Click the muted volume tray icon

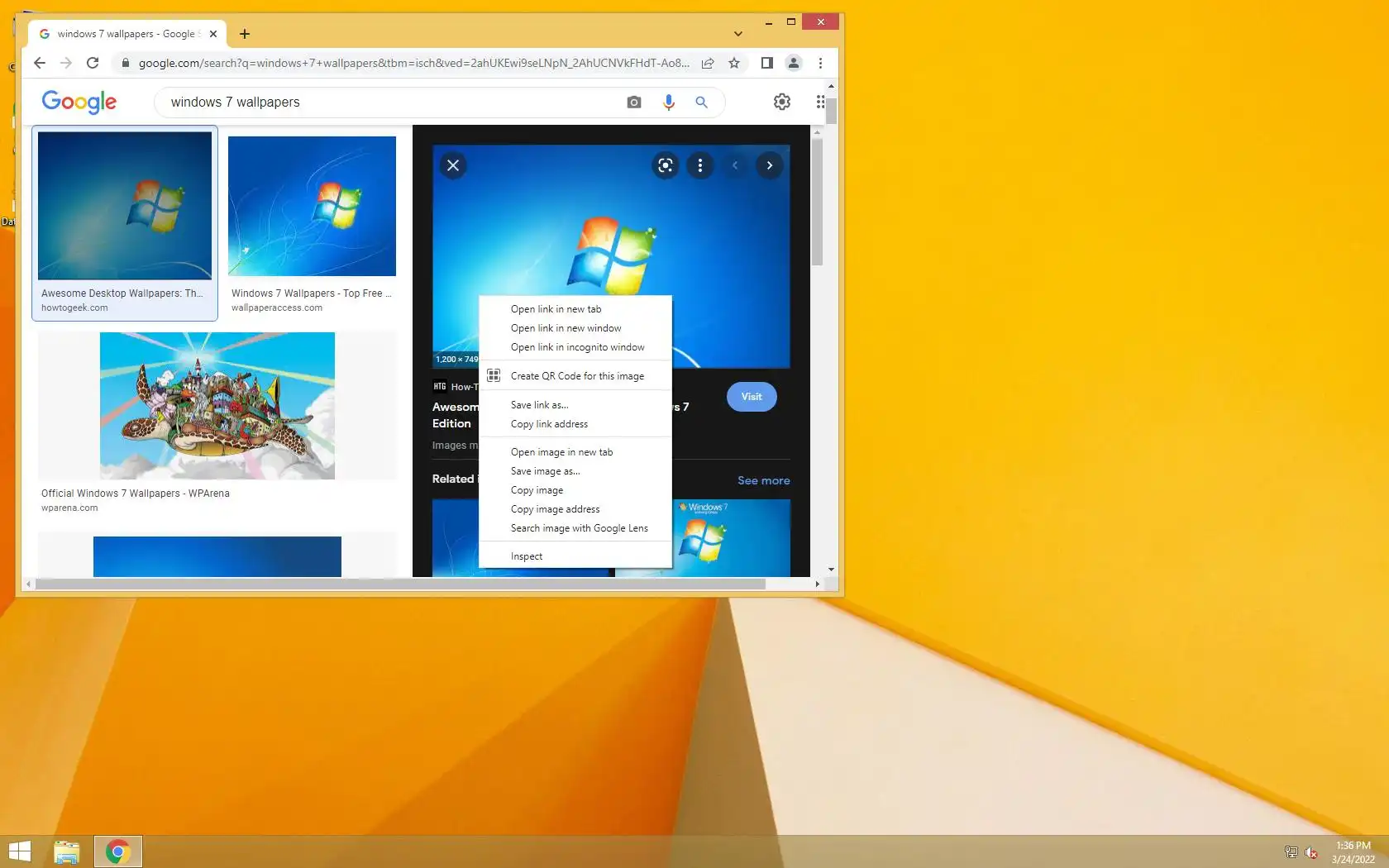pos(1311,852)
